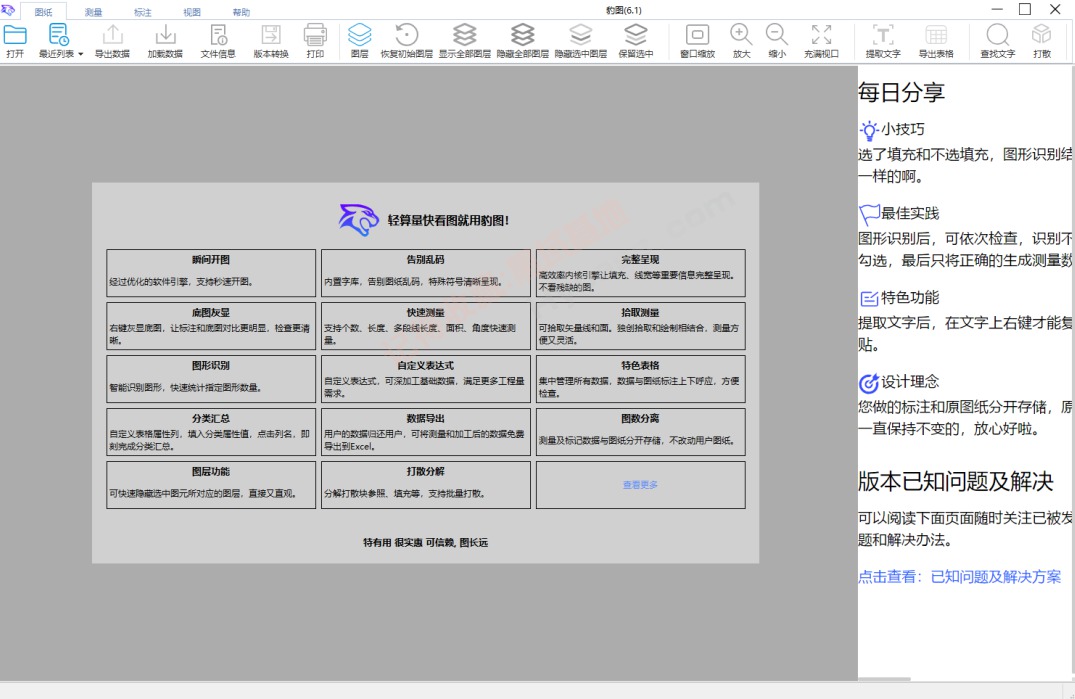Click the 图形识别 heading text
Viewport: 1075px width, 699px height.
pyautogui.click(x=211, y=365)
